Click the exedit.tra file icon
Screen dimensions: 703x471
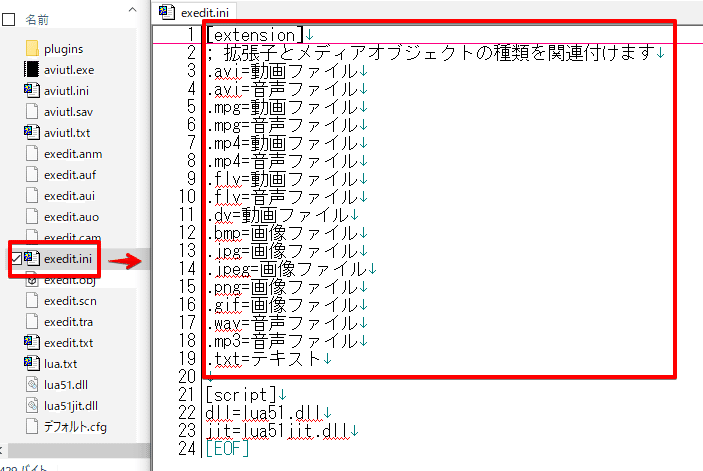click(32, 322)
